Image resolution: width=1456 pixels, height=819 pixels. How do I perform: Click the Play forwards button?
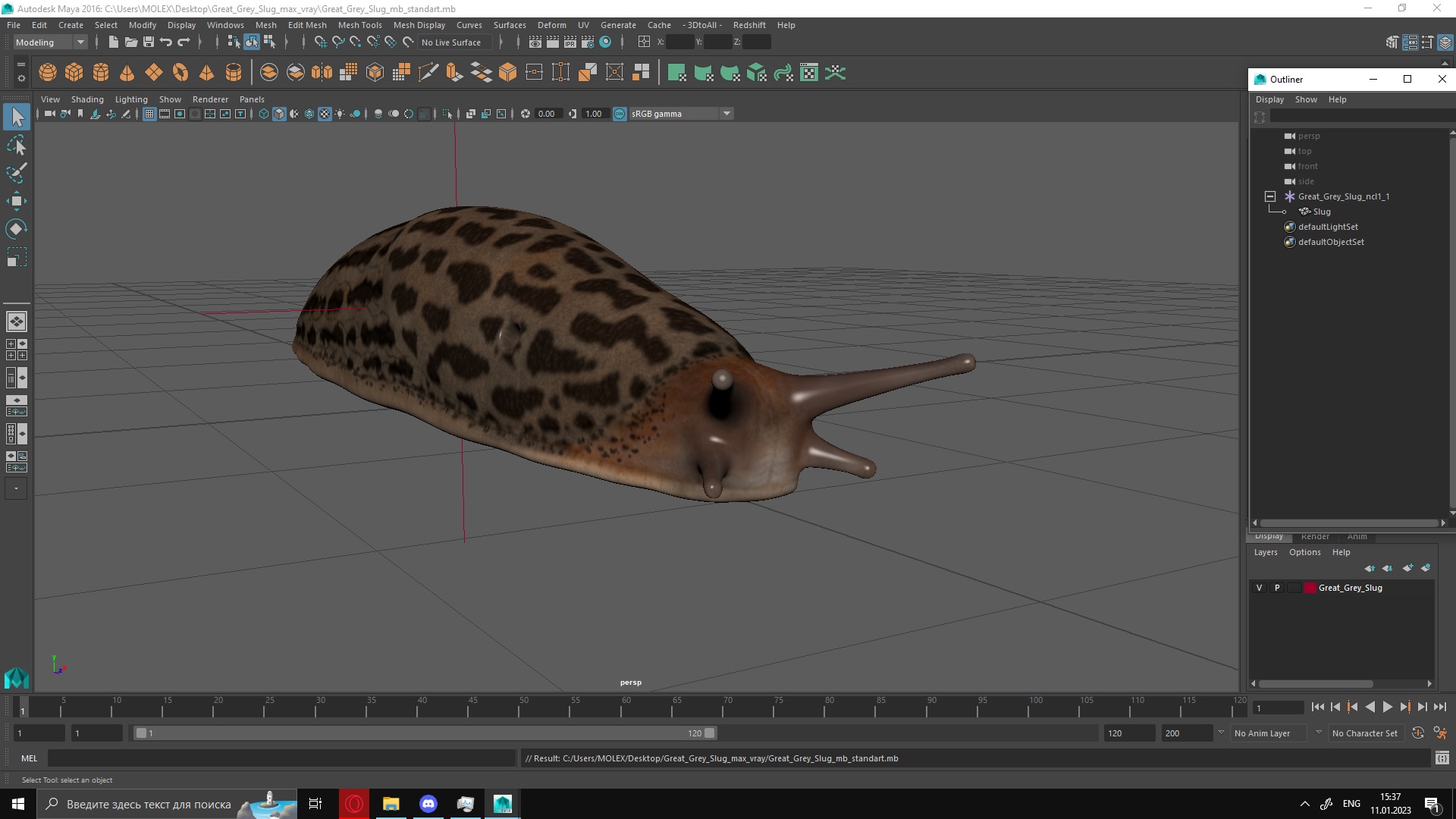coord(1387,707)
